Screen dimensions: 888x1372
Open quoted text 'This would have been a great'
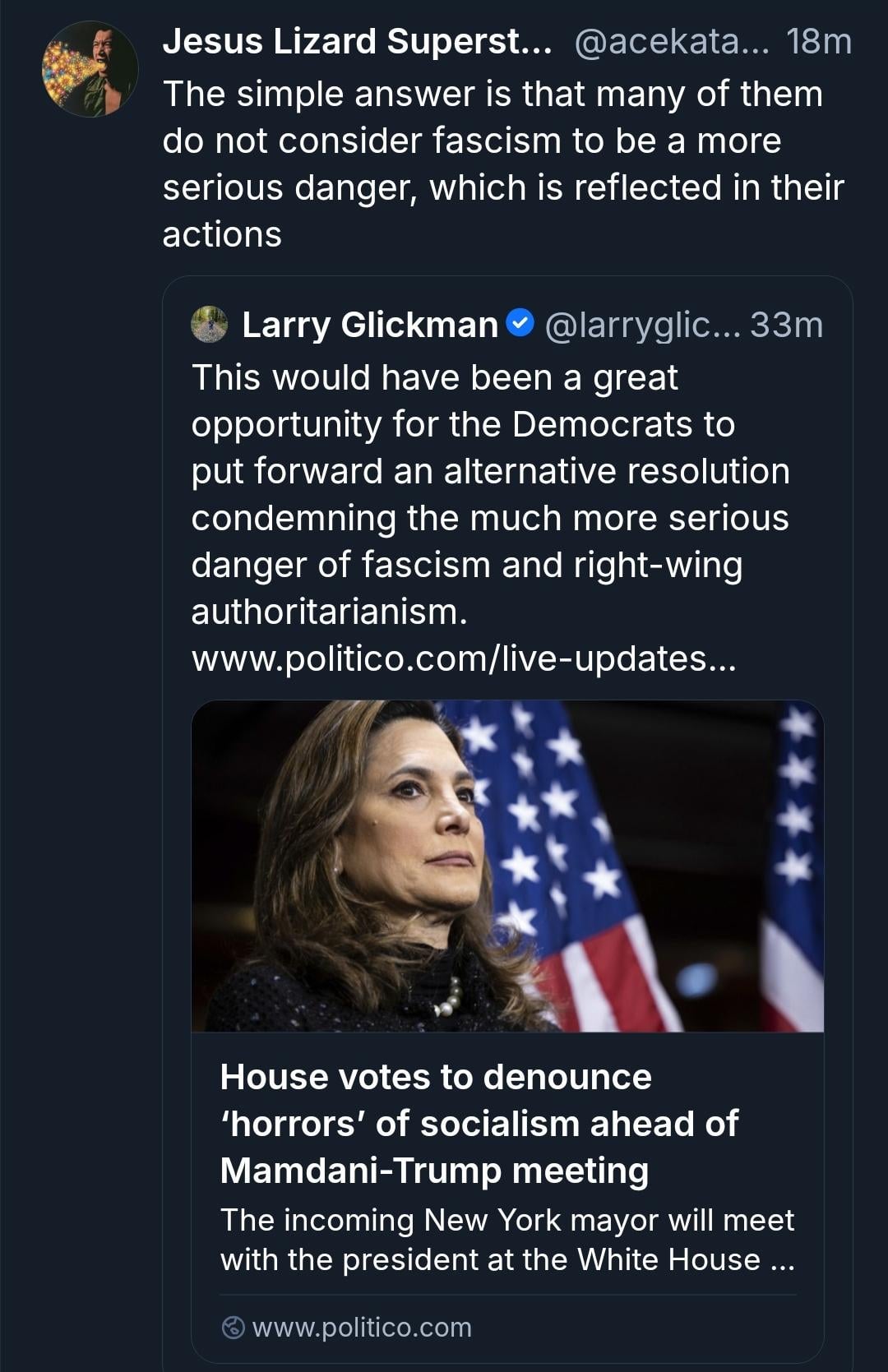434,378
